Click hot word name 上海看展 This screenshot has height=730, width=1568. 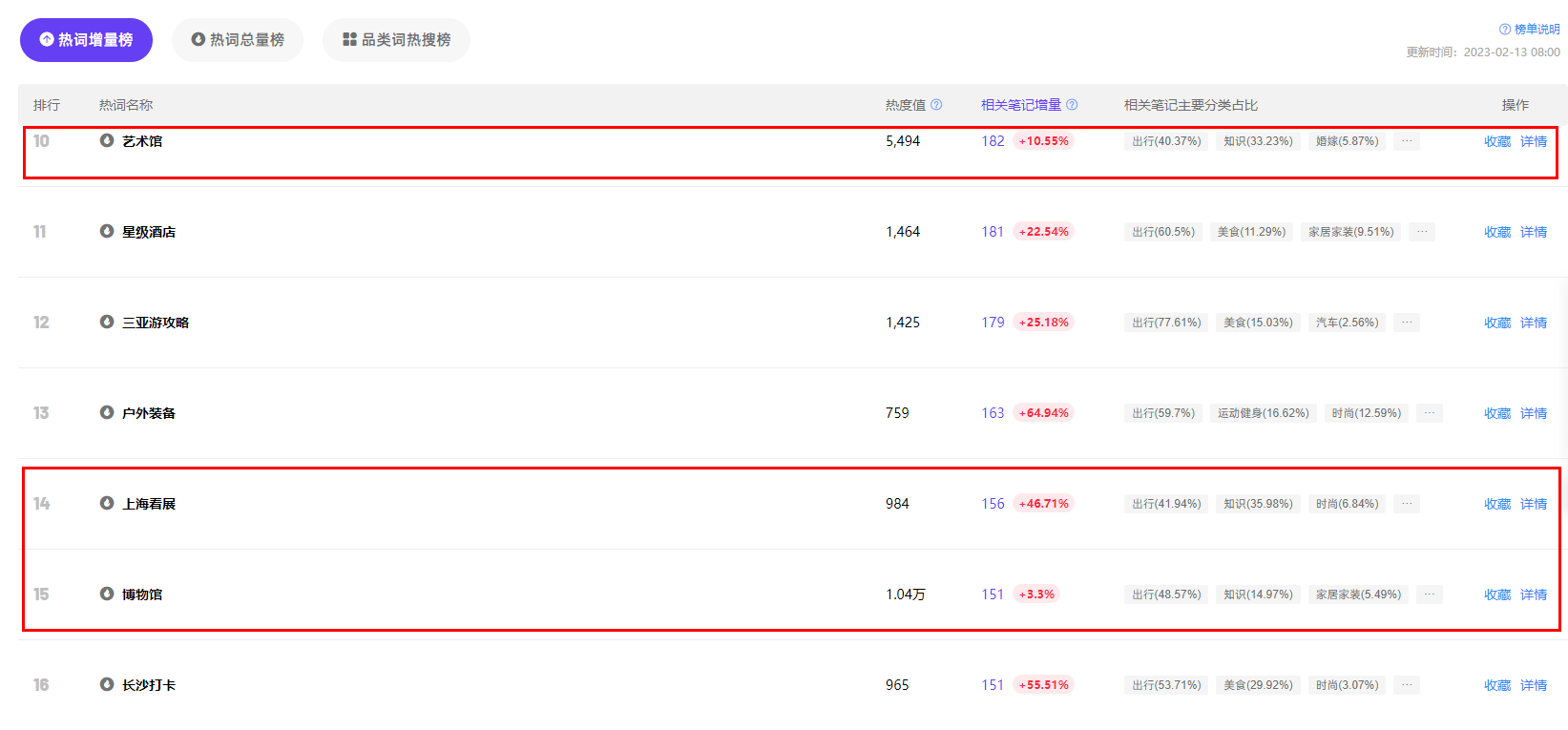point(149,504)
